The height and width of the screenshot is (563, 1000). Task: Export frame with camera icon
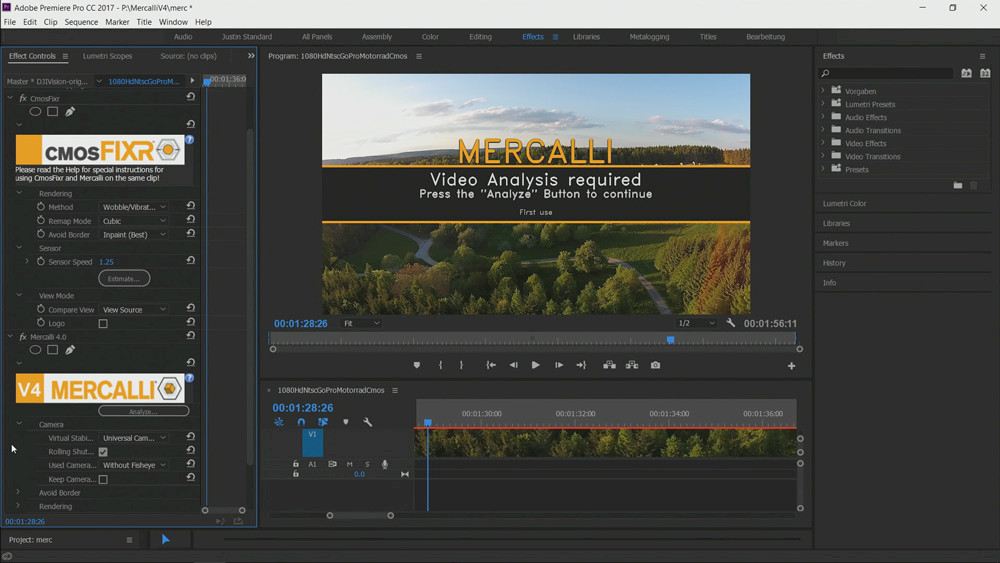point(656,365)
